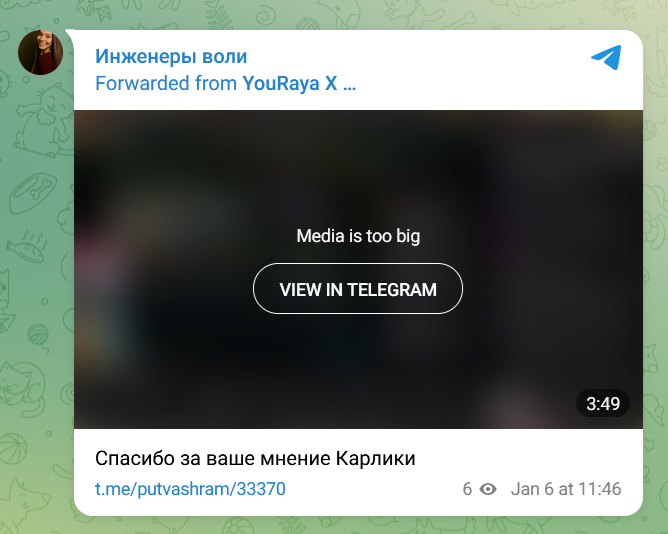The height and width of the screenshot is (534, 668).
Task: Click the word Карлики in caption
Action: 375,459
